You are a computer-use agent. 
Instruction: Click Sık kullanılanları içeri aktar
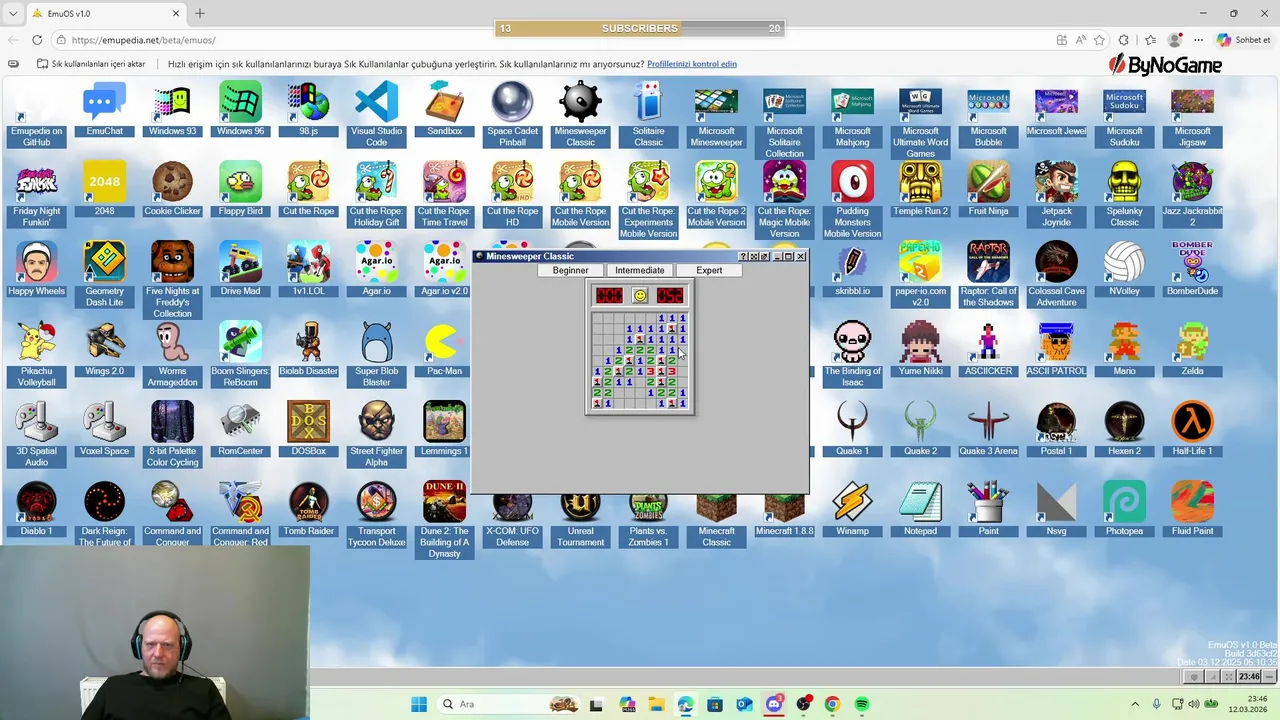pos(91,64)
